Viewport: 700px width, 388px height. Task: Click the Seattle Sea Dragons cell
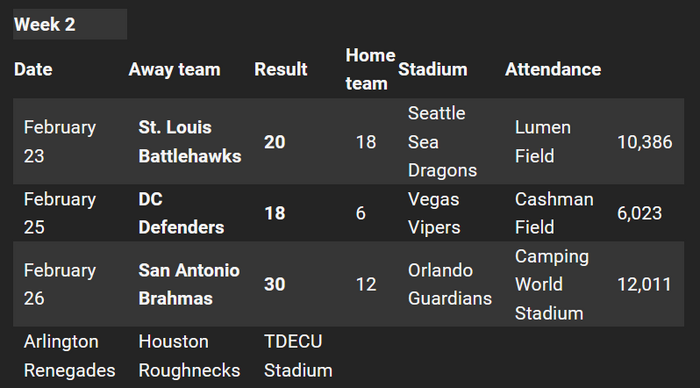[442, 142]
